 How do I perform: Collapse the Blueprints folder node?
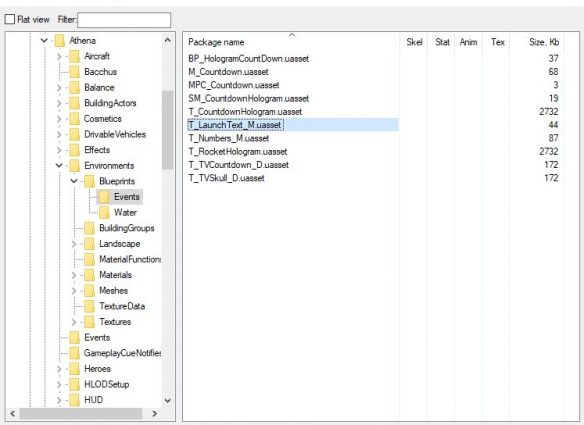74,181
